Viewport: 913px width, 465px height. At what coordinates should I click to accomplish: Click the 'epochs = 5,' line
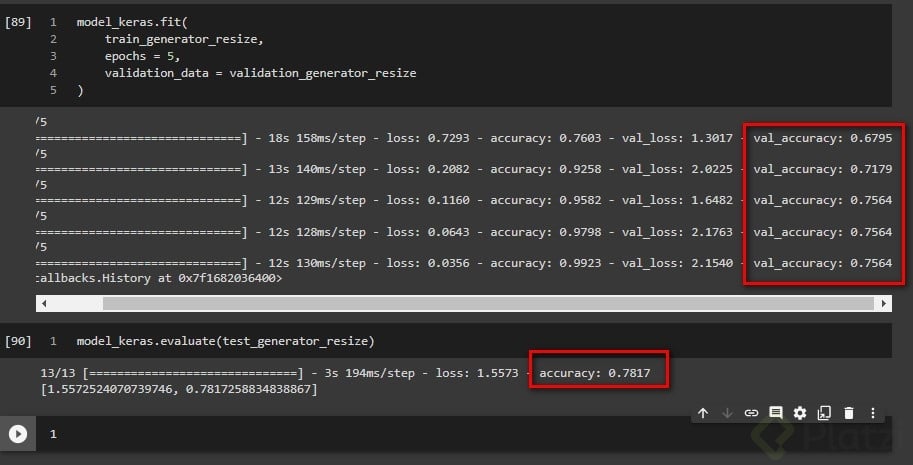tap(143, 56)
